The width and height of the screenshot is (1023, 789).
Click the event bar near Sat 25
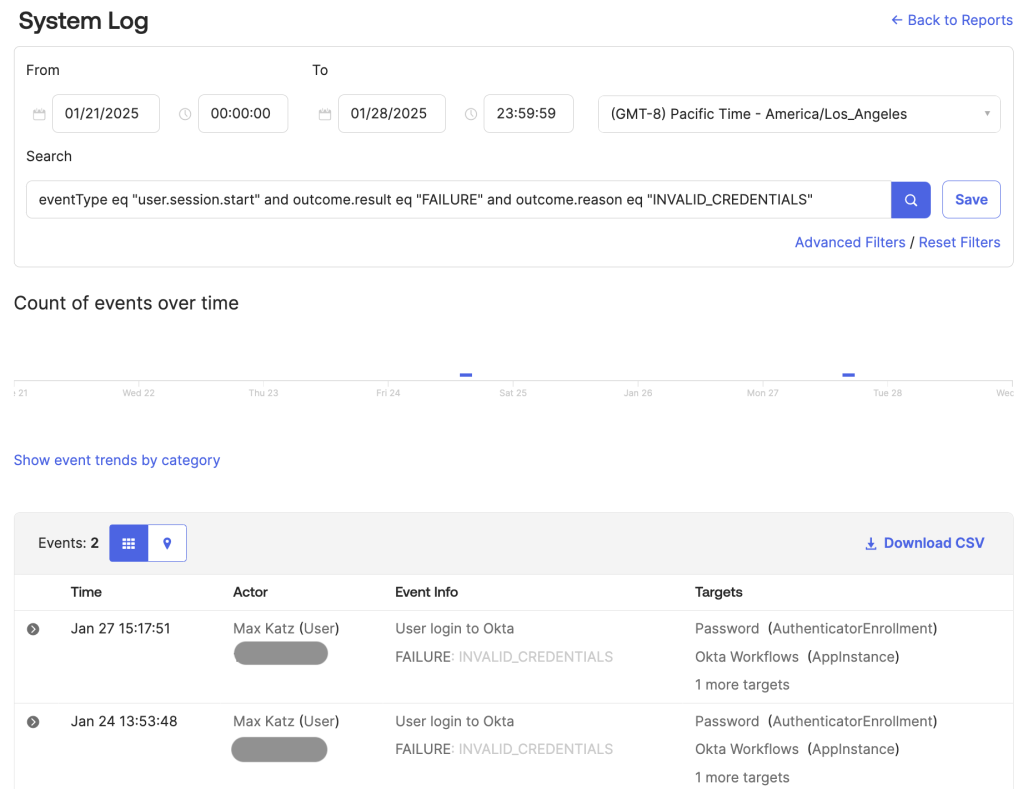coord(466,375)
